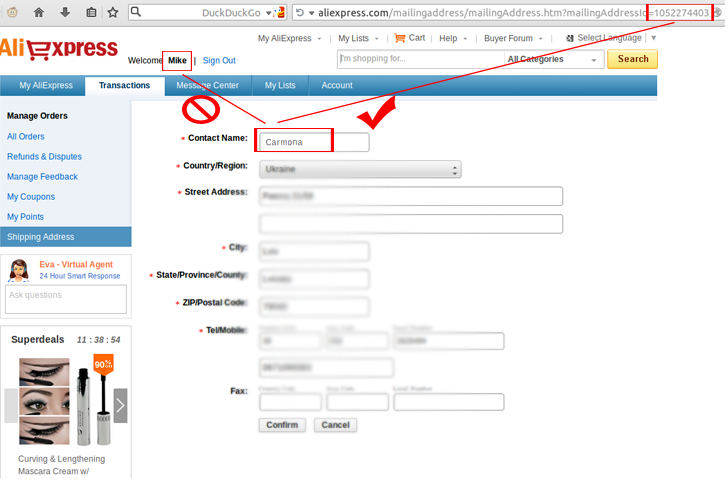Image resolution: width=728 pixels, height=480 pixels.
Task: Focus the Fax country code field
Action: (x=290, y=402)
